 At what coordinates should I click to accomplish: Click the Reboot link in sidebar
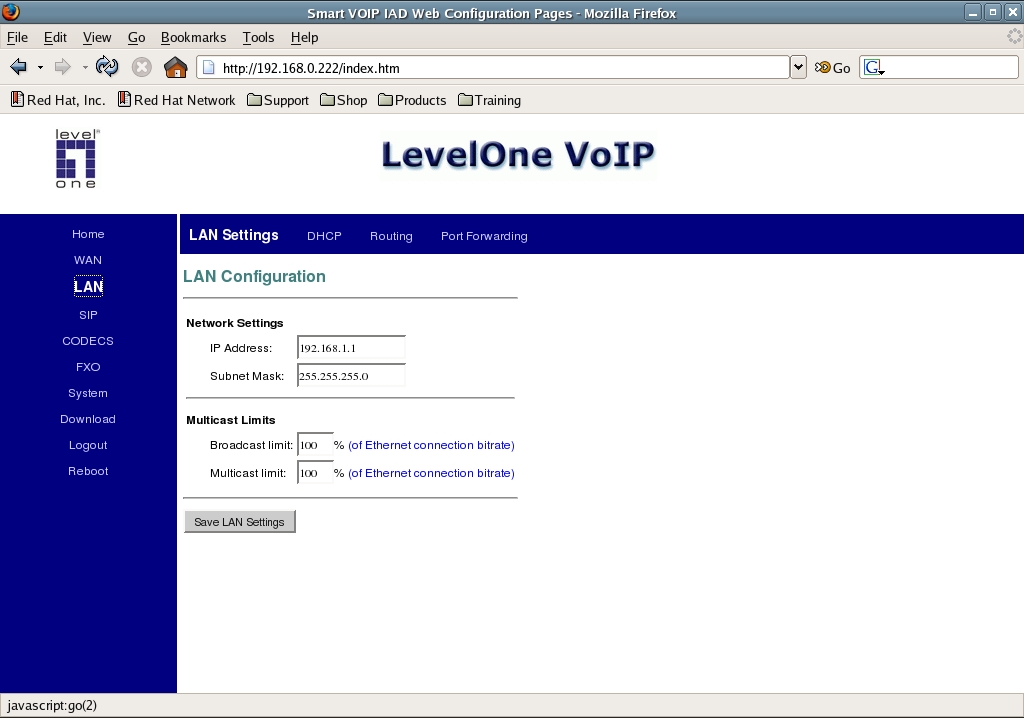88,471
